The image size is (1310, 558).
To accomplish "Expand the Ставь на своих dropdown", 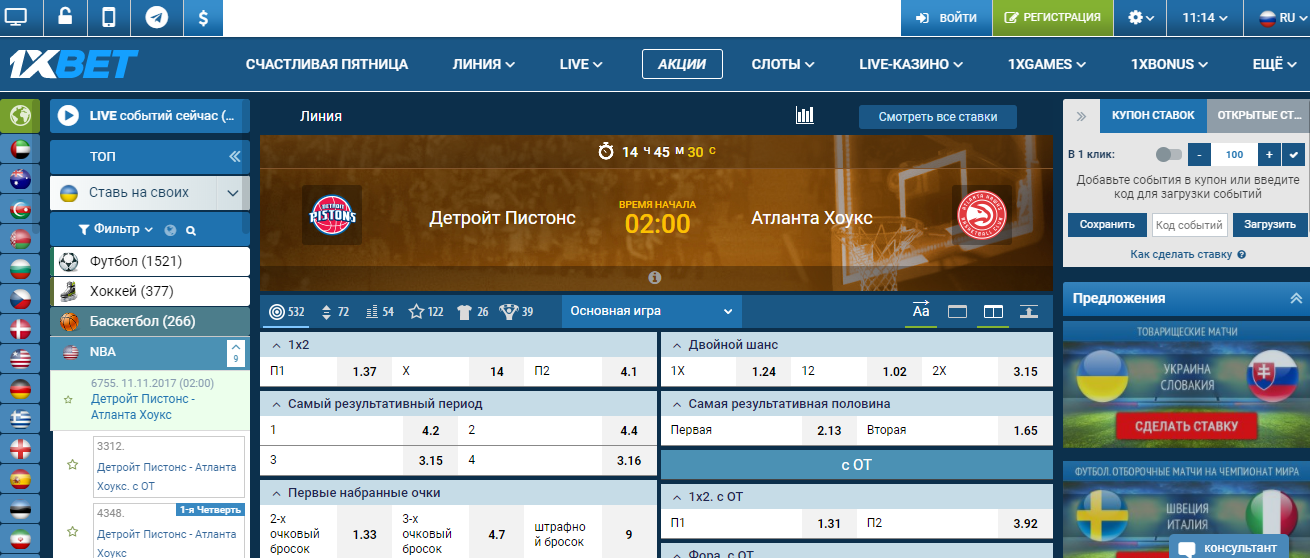I will 233,193.
